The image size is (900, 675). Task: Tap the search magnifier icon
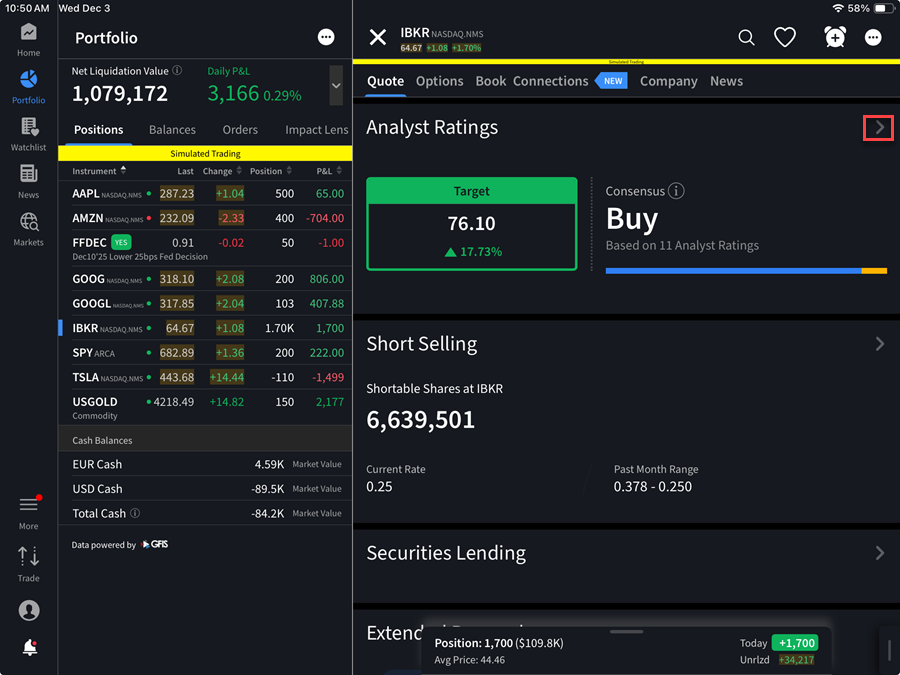746,37
